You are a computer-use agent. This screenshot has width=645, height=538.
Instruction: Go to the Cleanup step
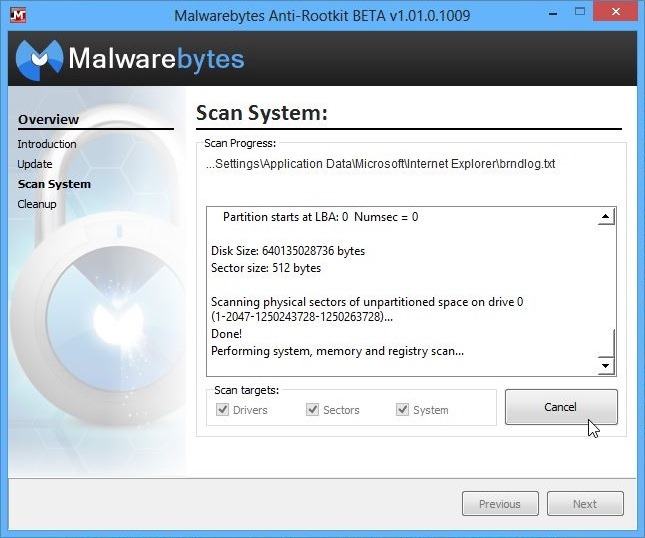(37, 204)
